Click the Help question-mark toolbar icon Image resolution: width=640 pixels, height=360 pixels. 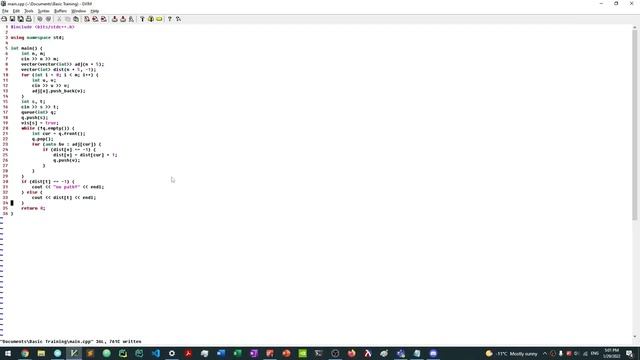pos(170,19)
